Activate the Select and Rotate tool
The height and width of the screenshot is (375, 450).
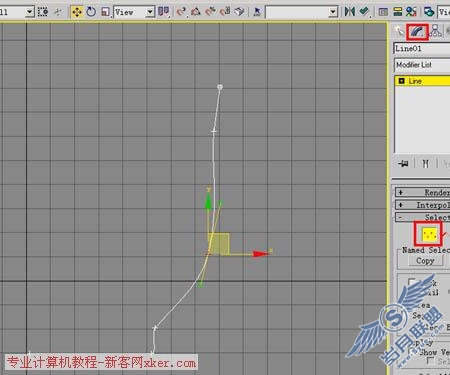(91, 12)
